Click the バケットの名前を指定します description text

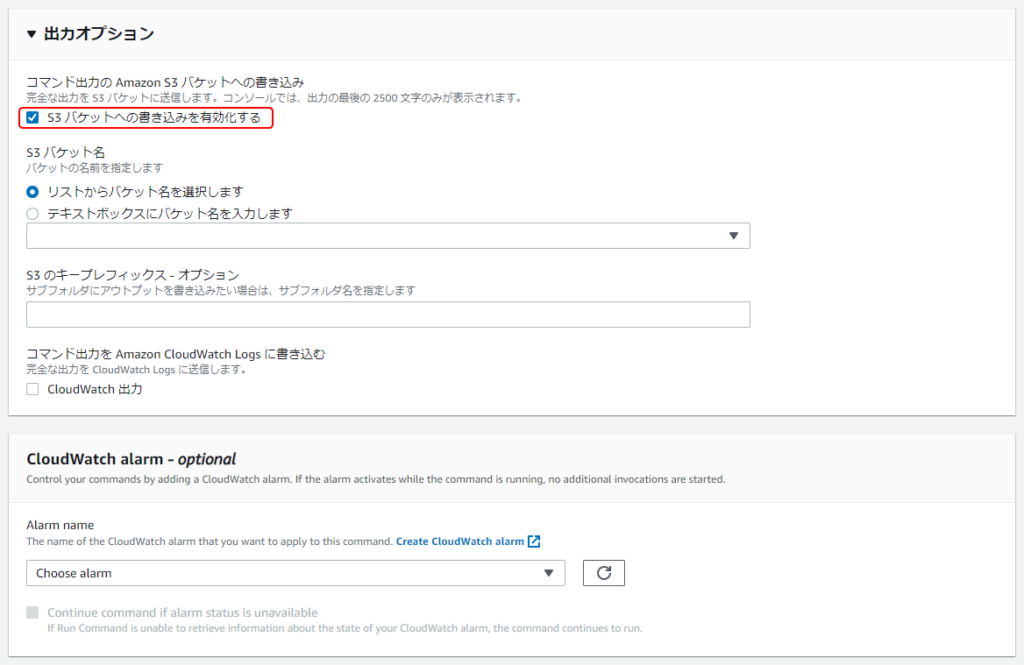pos(95,169)
